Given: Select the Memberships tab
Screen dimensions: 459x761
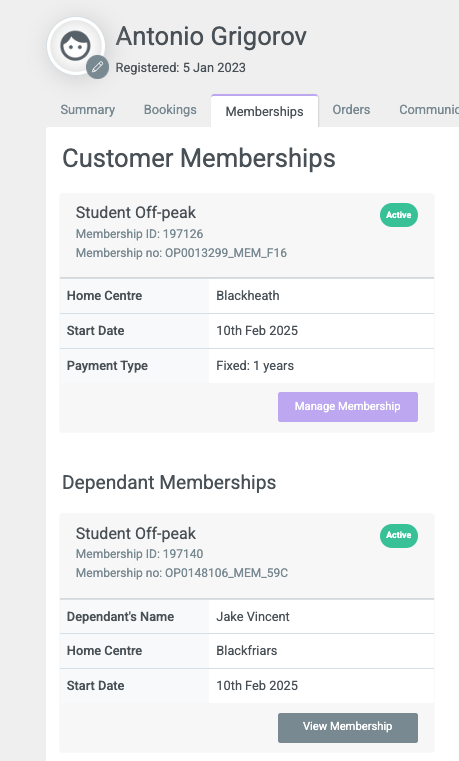Looking at the screenshot, I should tap(264, 111).
